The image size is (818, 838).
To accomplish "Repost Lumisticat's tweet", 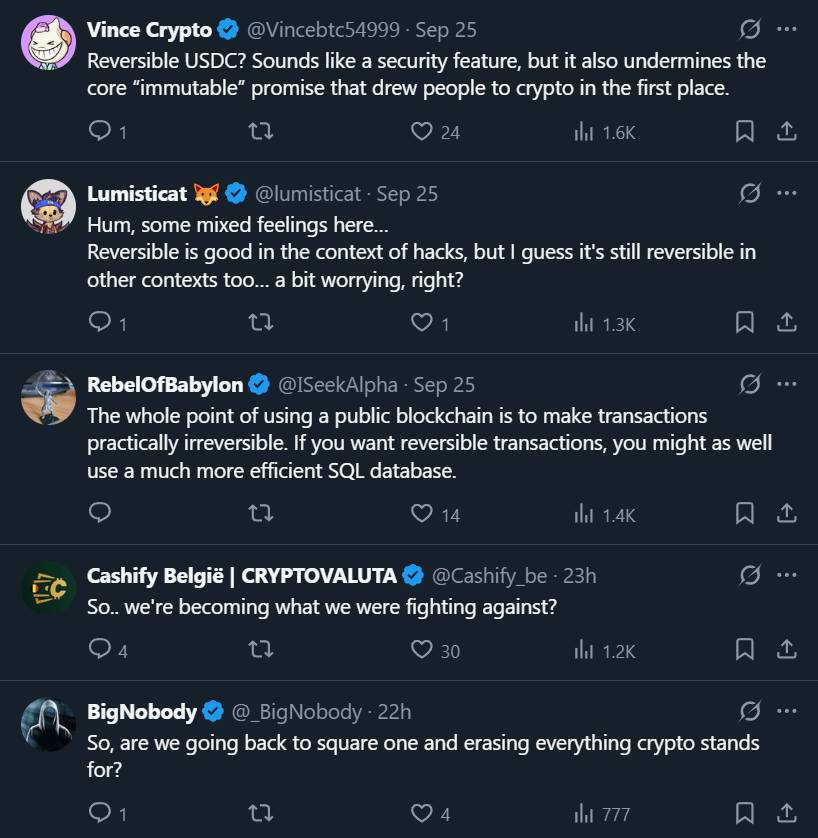I will [260, 322].
